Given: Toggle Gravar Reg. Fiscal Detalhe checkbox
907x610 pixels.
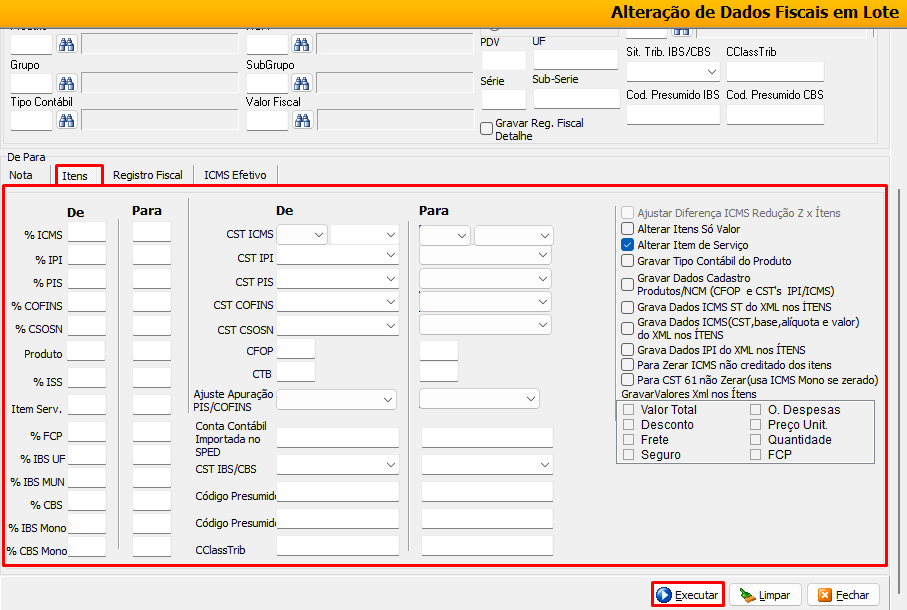Looking at the screenshot, I should tap(487, 128).
